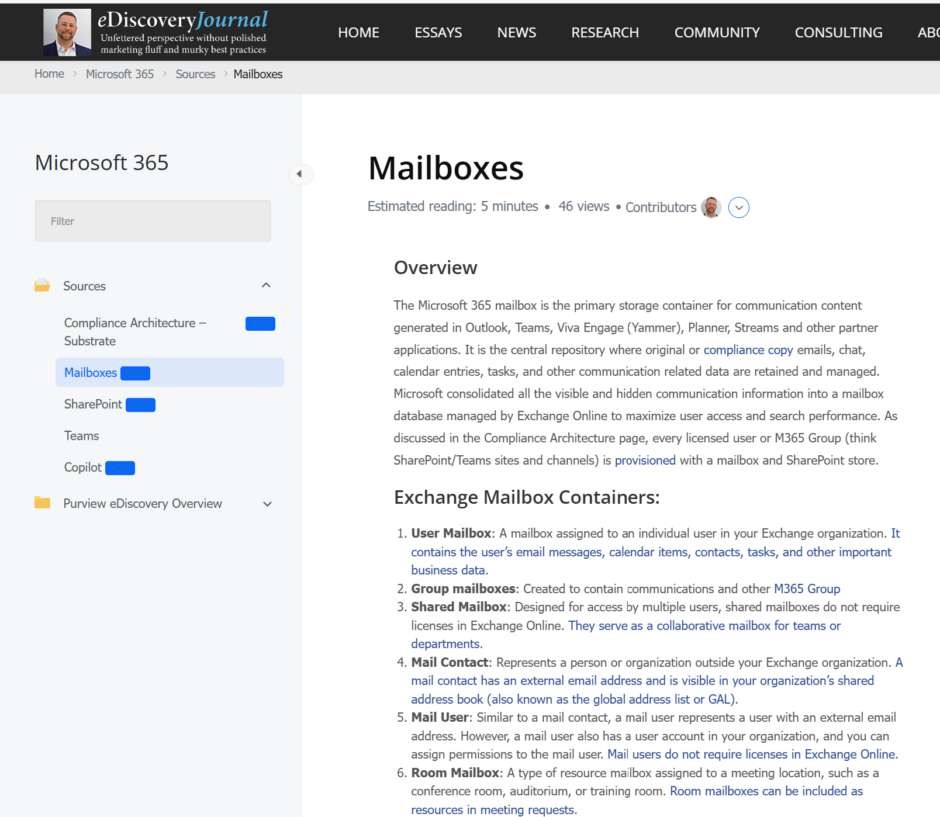
Task: Collapse the Sources section chevron
Action: [x=266, y=285]
